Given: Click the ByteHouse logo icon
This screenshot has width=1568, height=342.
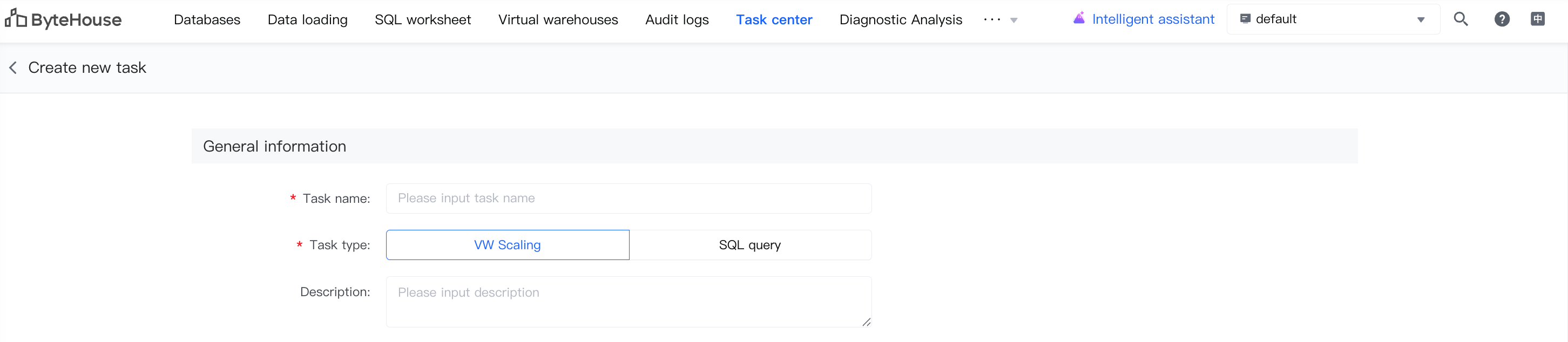Looking at the screenshot, I should [x=16, y=19].
